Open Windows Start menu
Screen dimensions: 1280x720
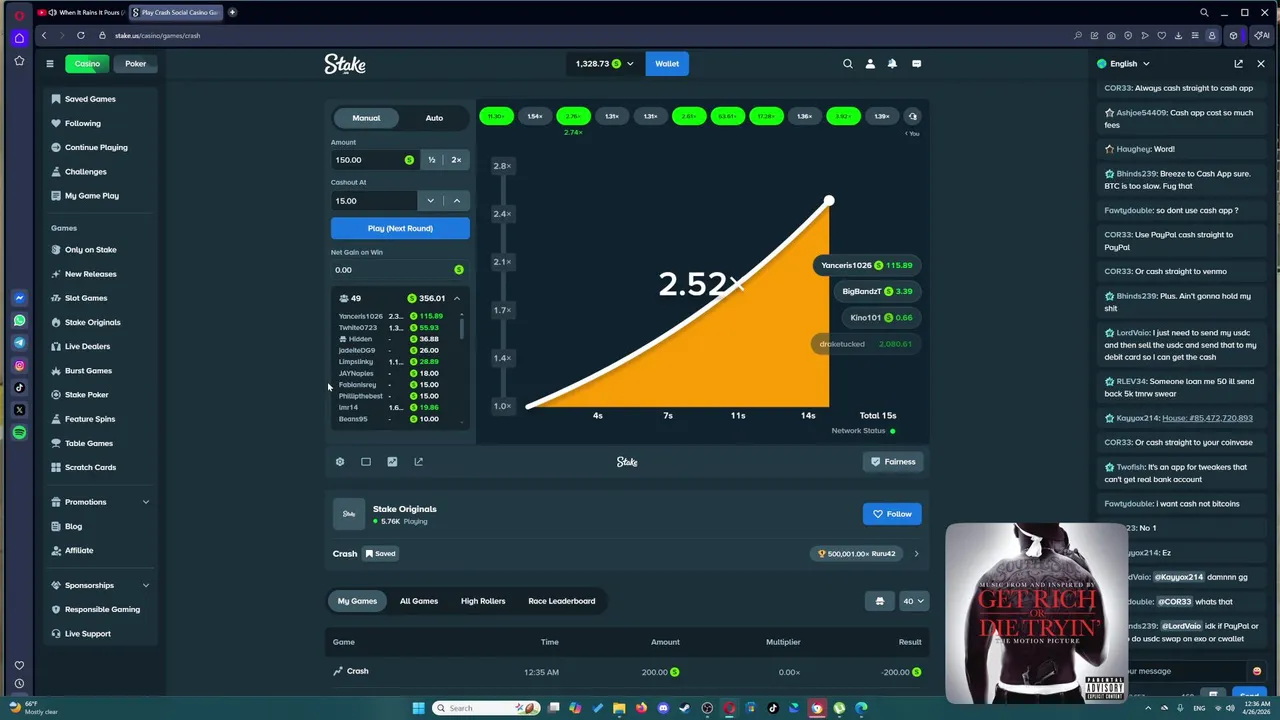click(x=418, y=708)
